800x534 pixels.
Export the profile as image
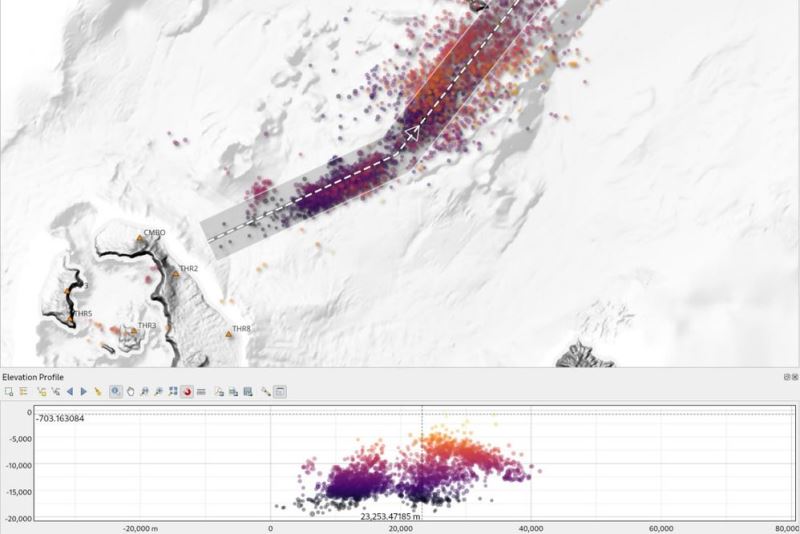point(232,391)
